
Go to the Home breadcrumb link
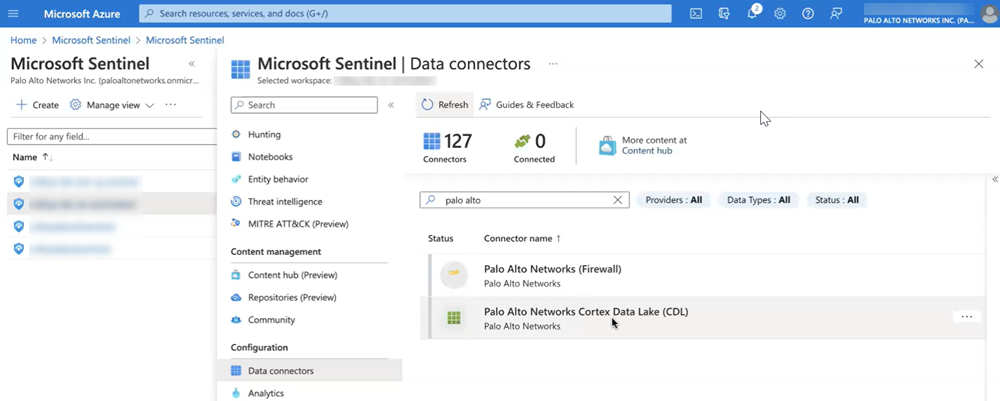pos(23,40)
